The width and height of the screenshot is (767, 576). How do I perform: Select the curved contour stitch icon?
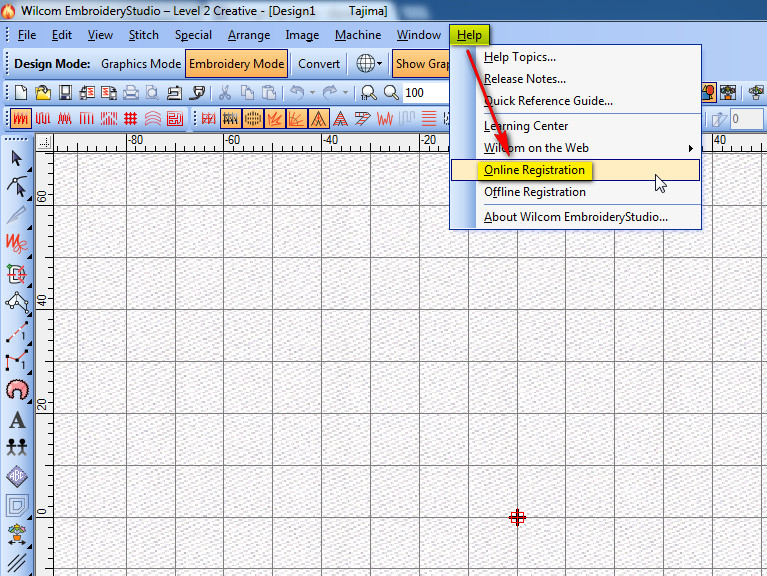point(153,118)
